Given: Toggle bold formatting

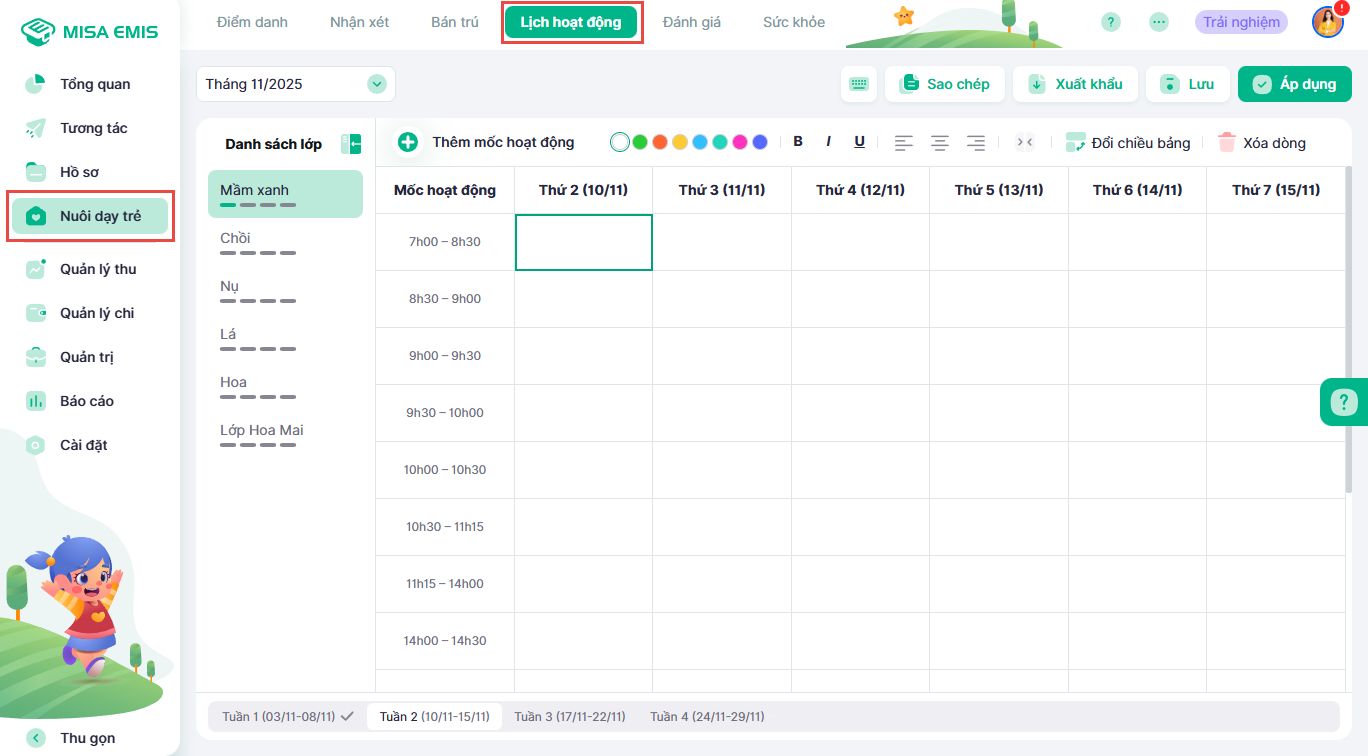Looking at the screenshot, I should click(798, 142).
